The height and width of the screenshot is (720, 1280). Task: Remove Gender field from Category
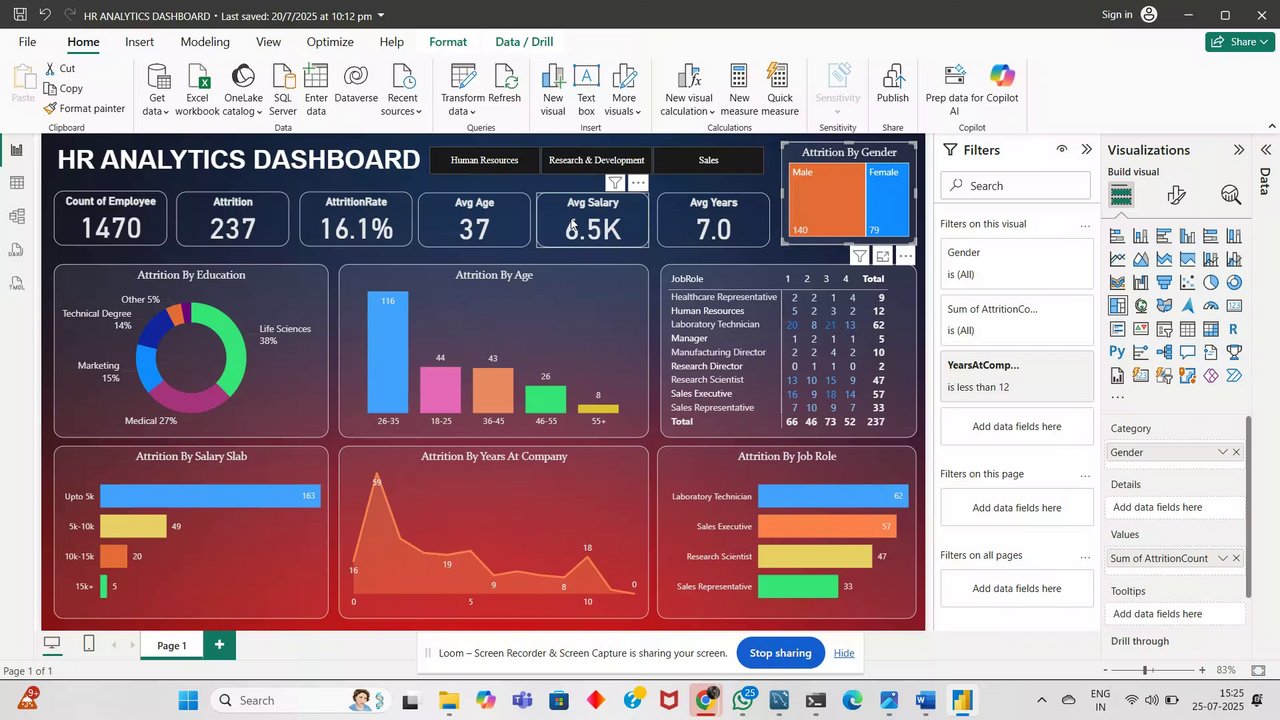1236,452
